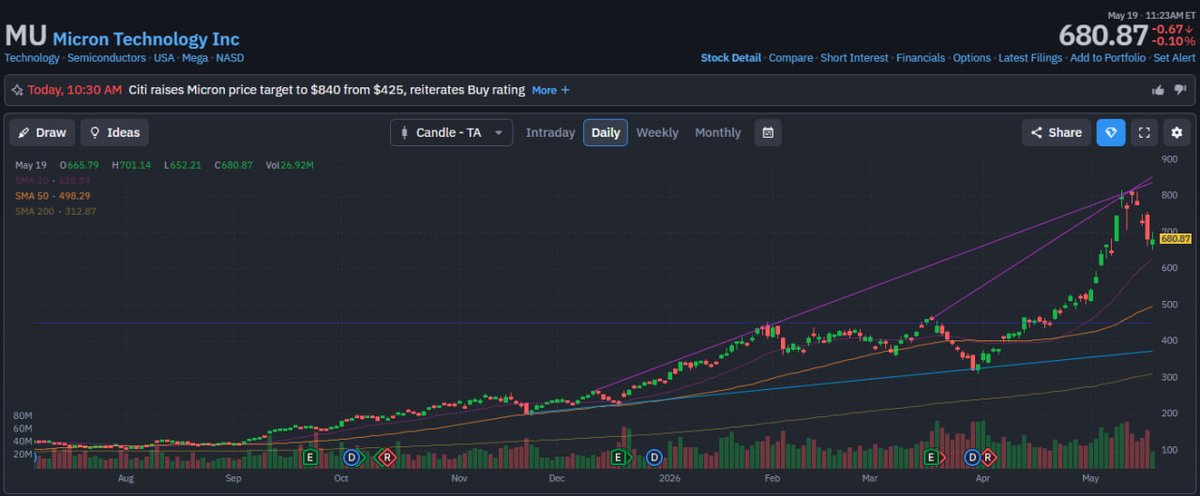Expand the Candle - TA chart type dropdown
Image resolution: width=1200 pixels, height=496 pixels.
pos(451,132)
